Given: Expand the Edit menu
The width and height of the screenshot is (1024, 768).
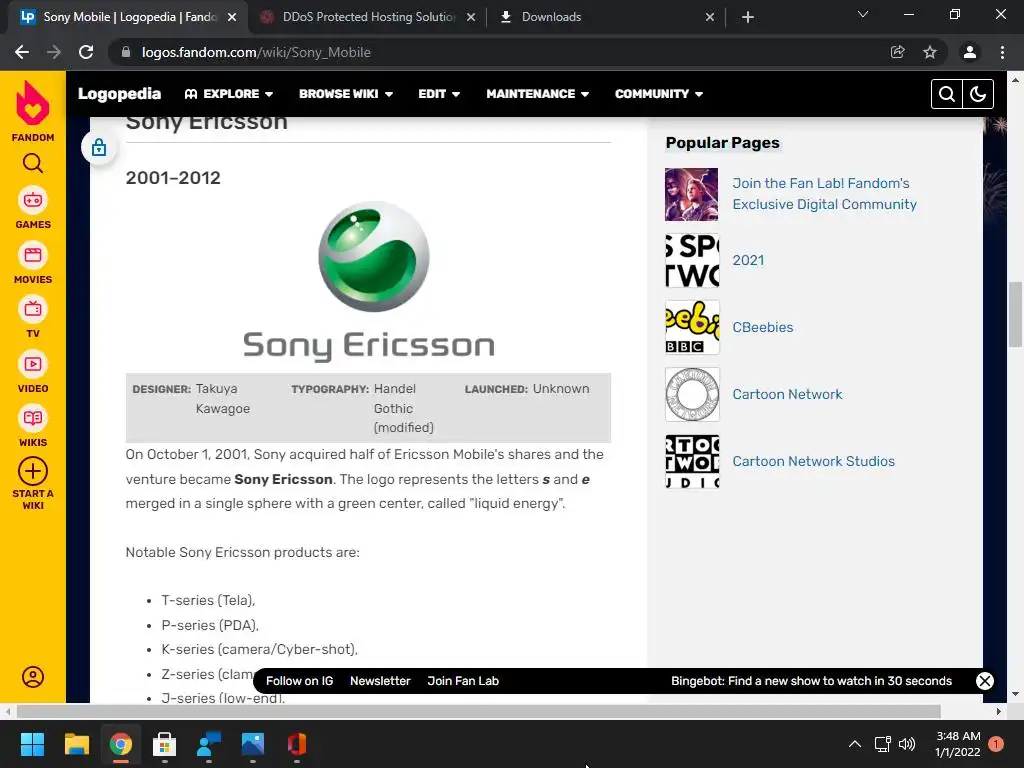Looking at the screenshot, I should 439,94.
